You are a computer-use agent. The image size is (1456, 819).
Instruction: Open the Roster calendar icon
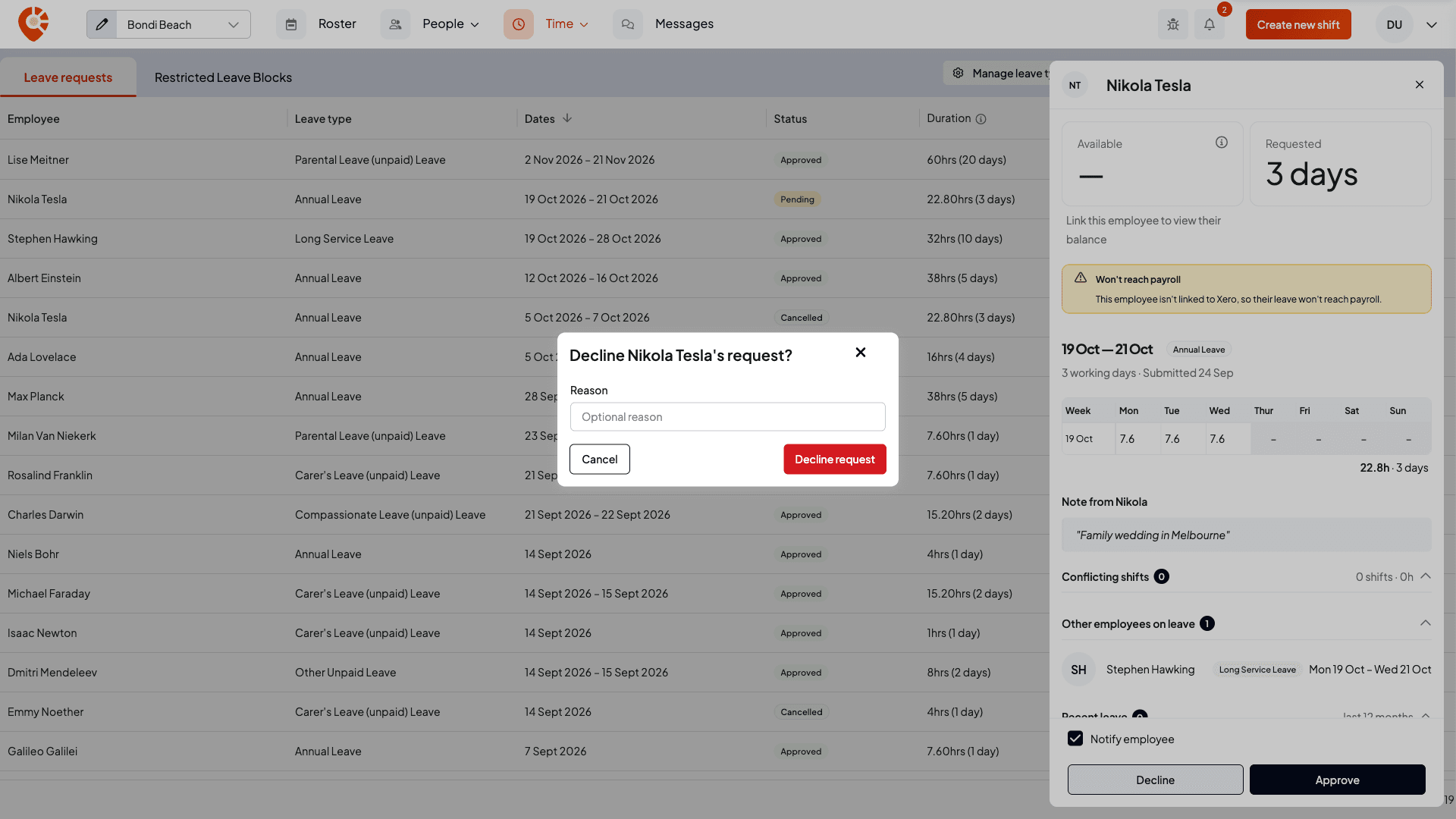click(x=291, y=24)
